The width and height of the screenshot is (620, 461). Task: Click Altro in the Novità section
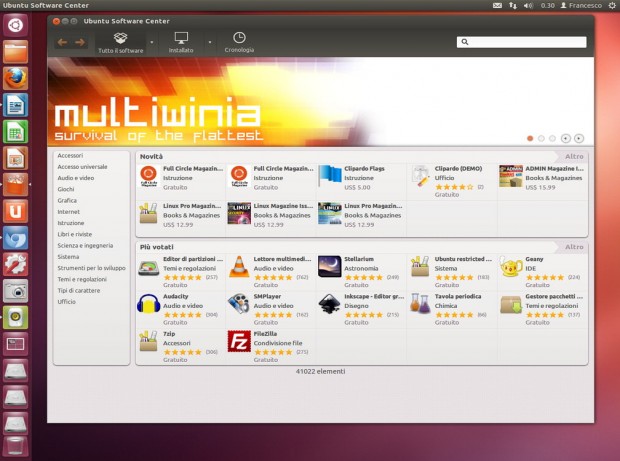pos(574,157)
